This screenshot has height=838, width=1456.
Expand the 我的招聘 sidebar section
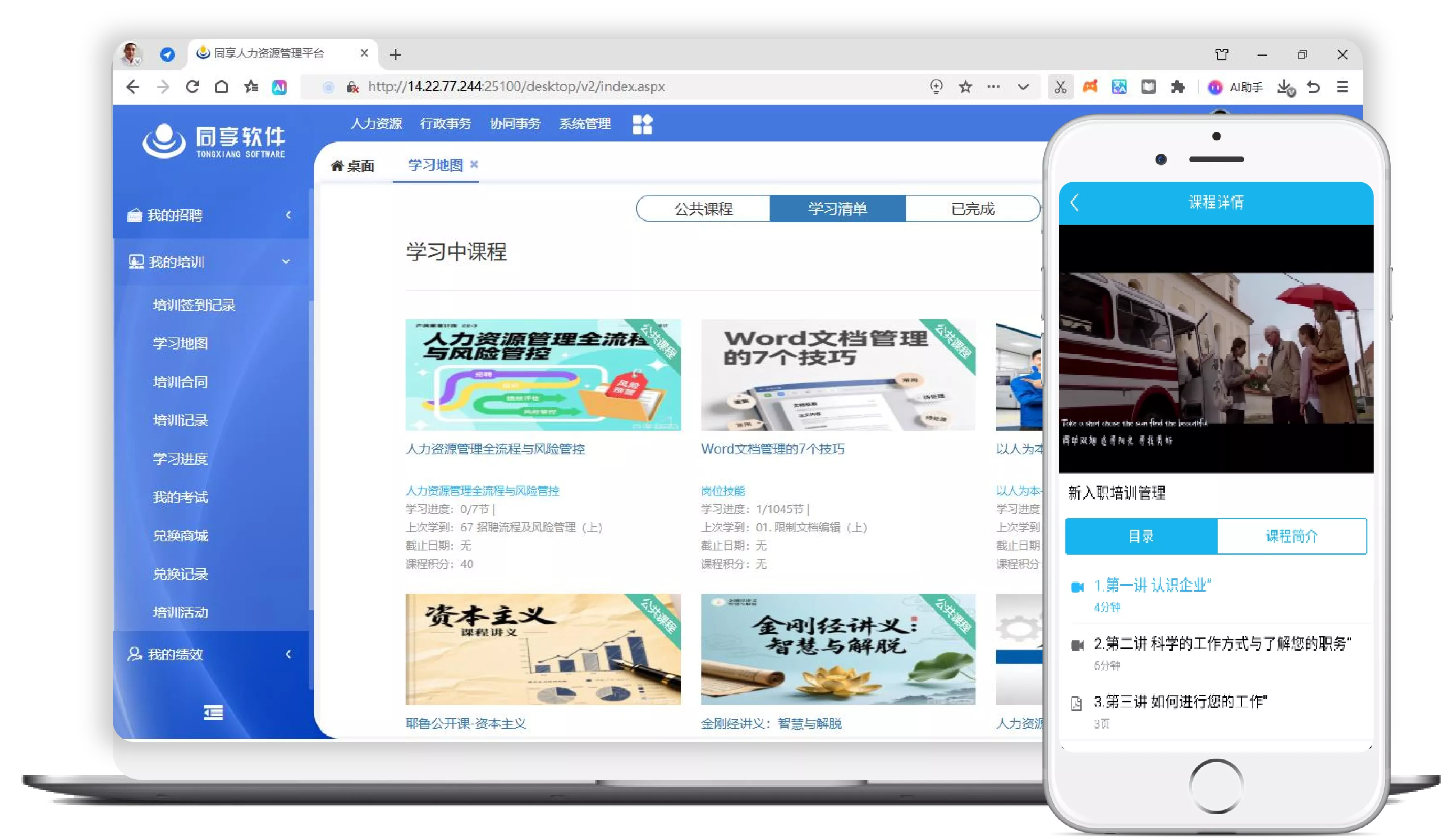click(x=210, y=215)
